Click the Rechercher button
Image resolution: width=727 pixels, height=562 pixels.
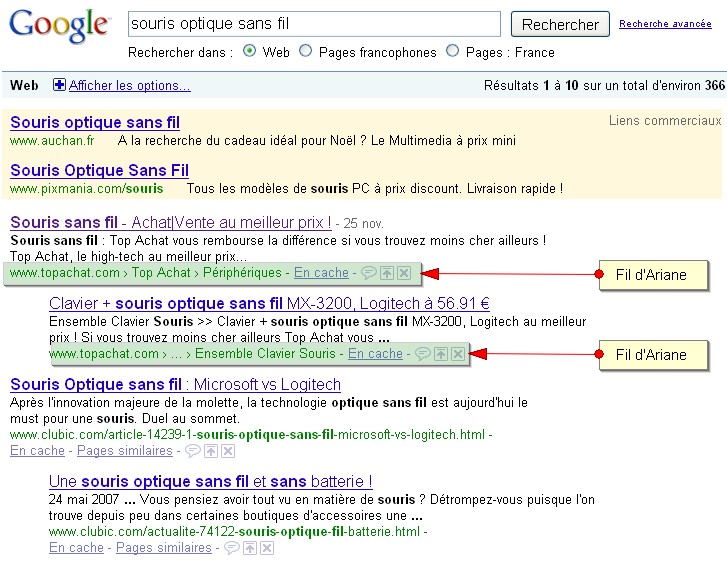(x=560, y=24)
